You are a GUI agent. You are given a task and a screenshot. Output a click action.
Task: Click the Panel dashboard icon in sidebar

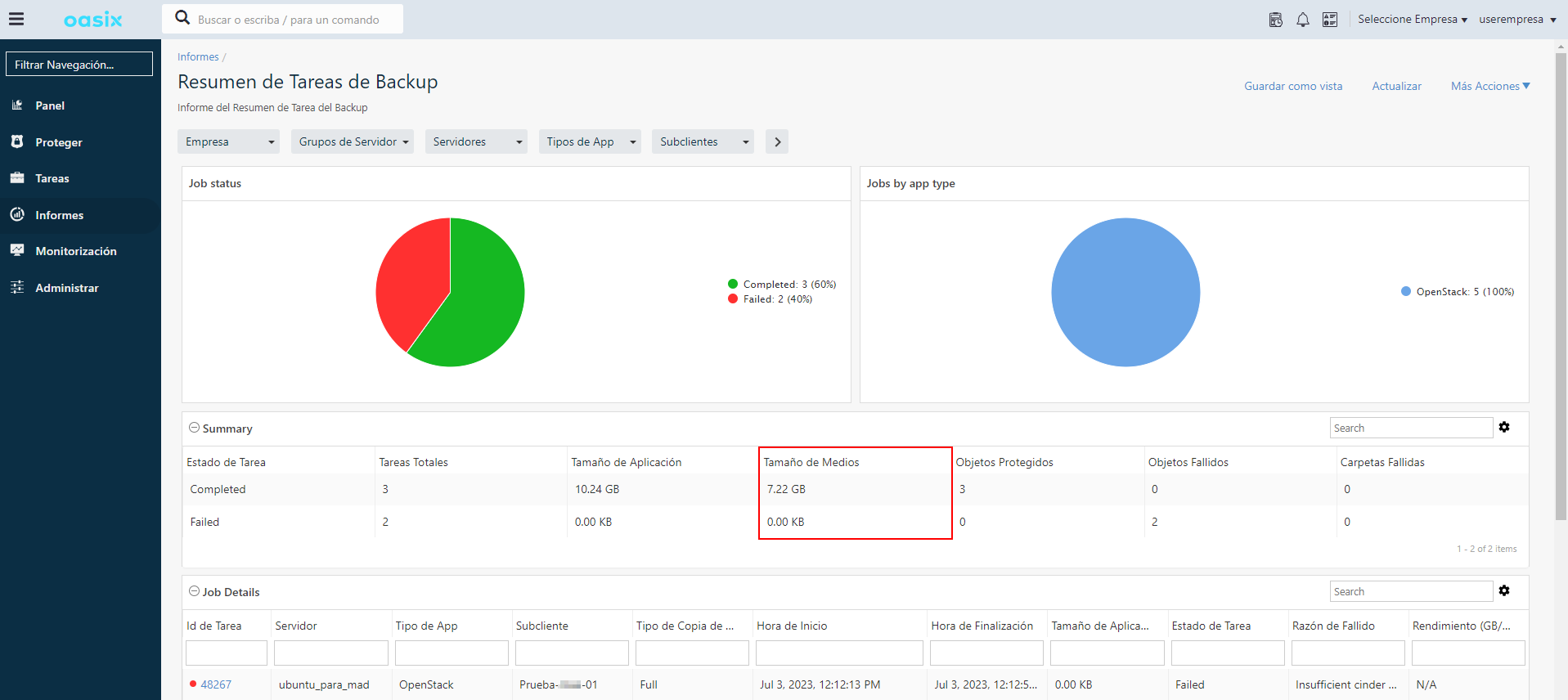tap(17, 105)
